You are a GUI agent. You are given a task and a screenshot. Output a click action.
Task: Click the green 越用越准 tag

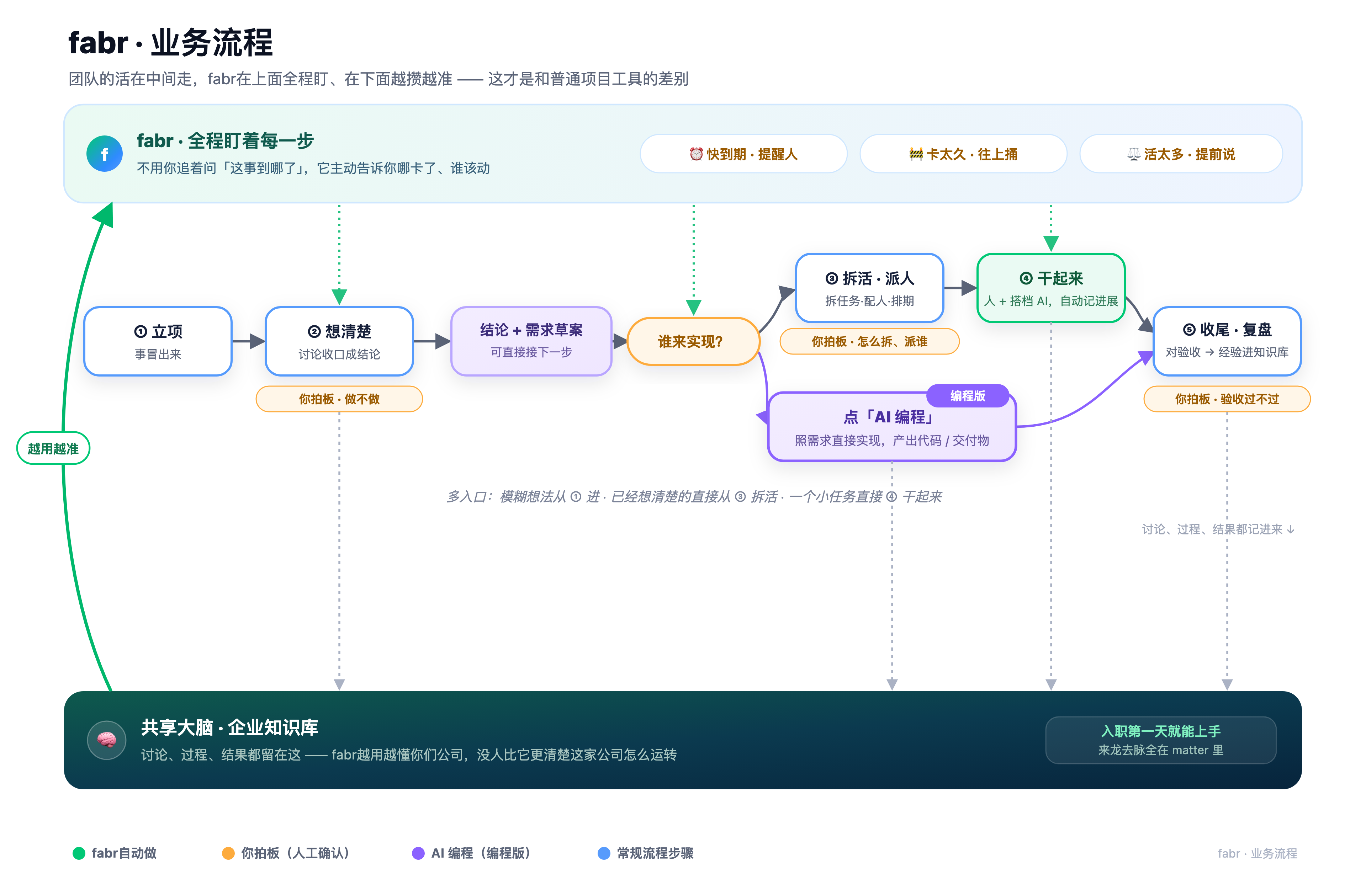(x=53, y=448)
